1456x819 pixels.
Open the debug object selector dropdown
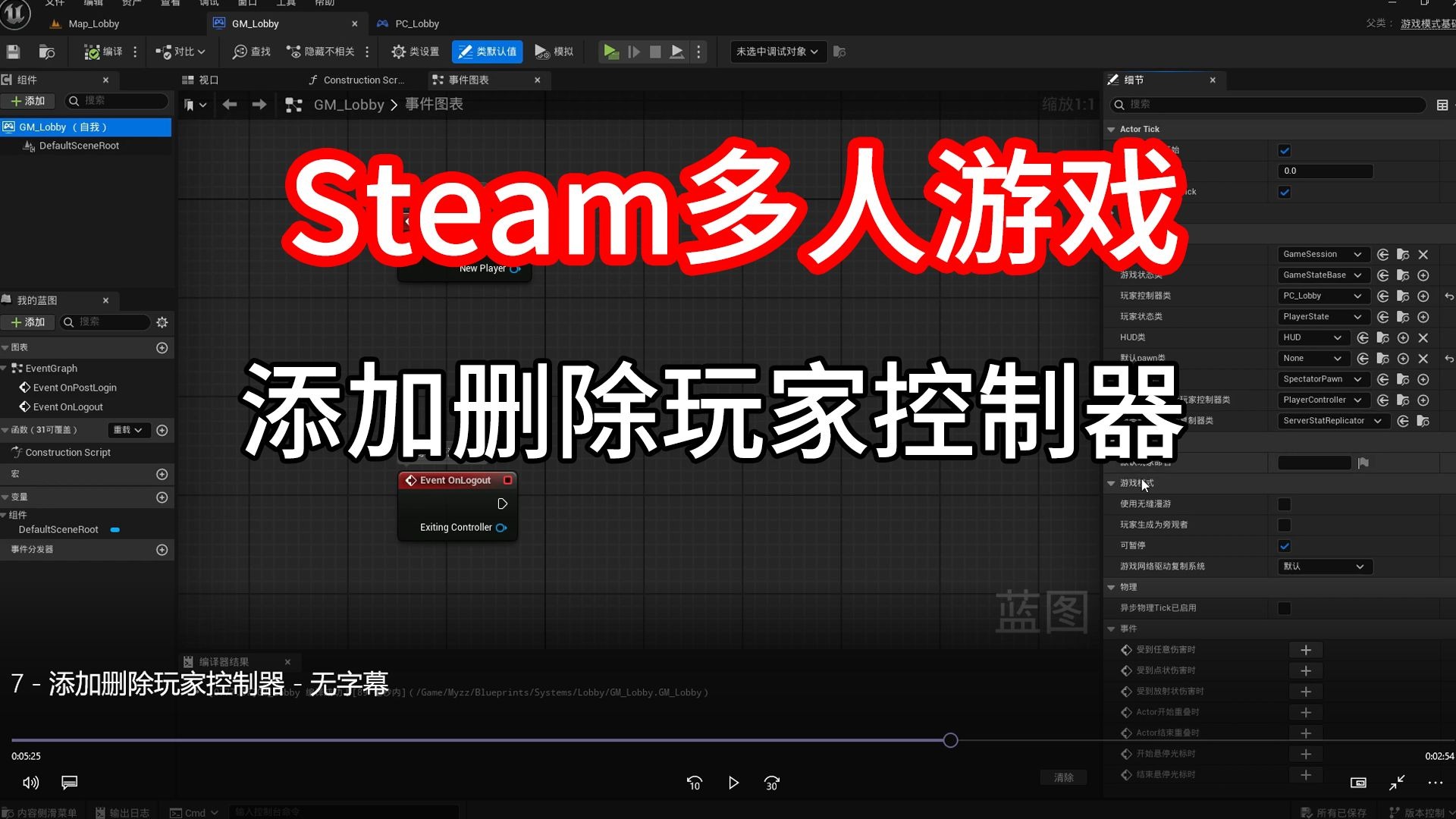[x=777, y=52]
